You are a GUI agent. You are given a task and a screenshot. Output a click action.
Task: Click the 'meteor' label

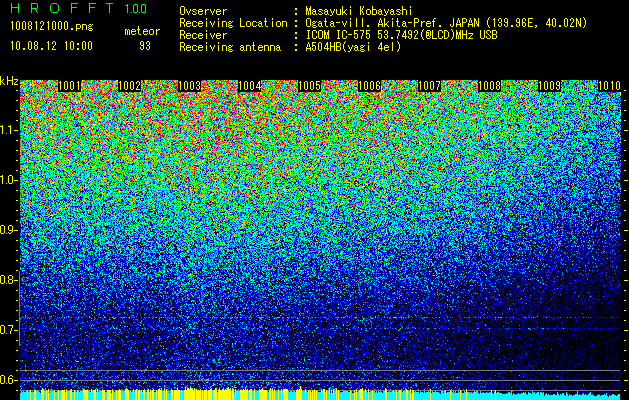142,31
